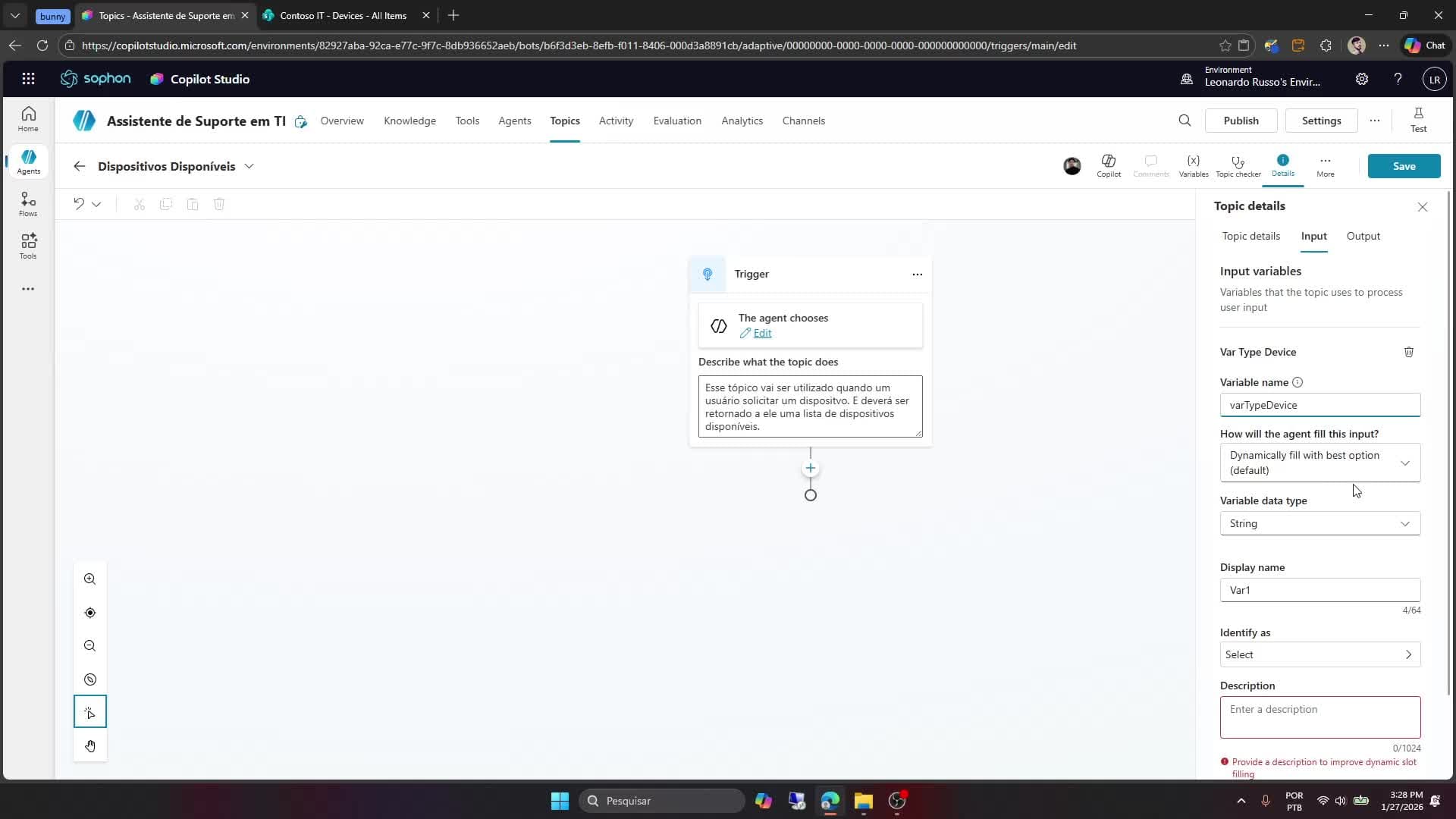Open Tools from the left sidebar
Image resolution: width=1456 pixels, height=819 pixels.
27,246
